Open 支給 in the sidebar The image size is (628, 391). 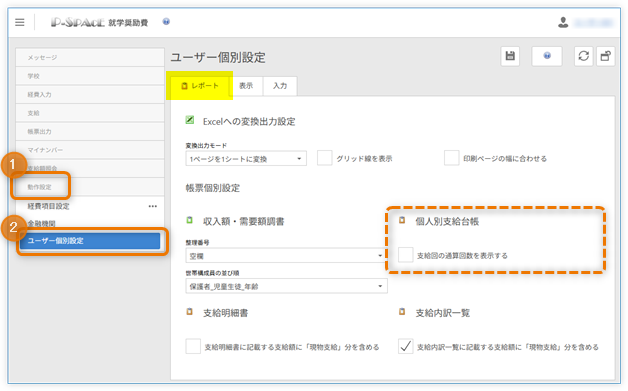pyautogui.click(x=90, y=113)
